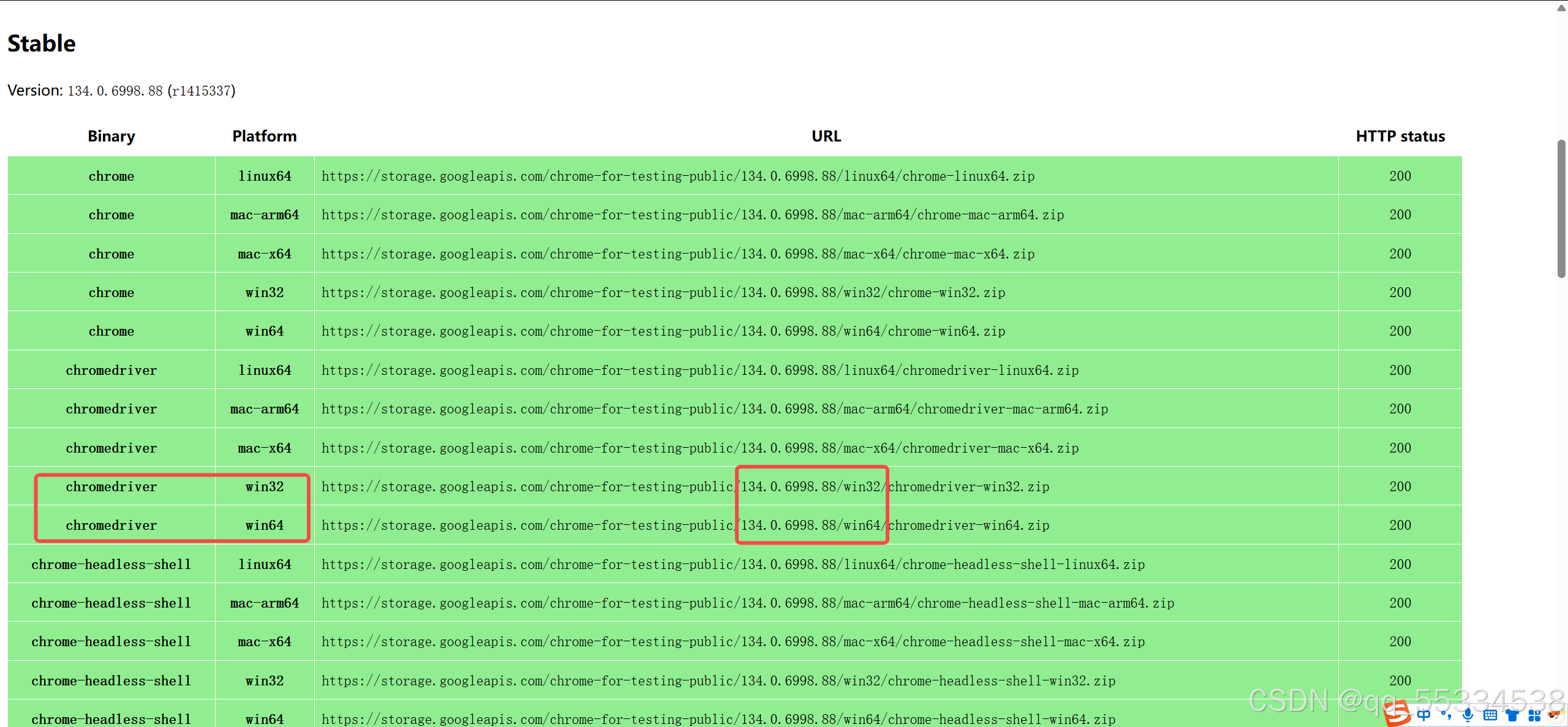Image resolution: width=1568 pixels, height=727 pixels.
Task: Click the 200 status in the chrome-headless-shell mac-arm64 row
Action: [x=1400, y=603]
